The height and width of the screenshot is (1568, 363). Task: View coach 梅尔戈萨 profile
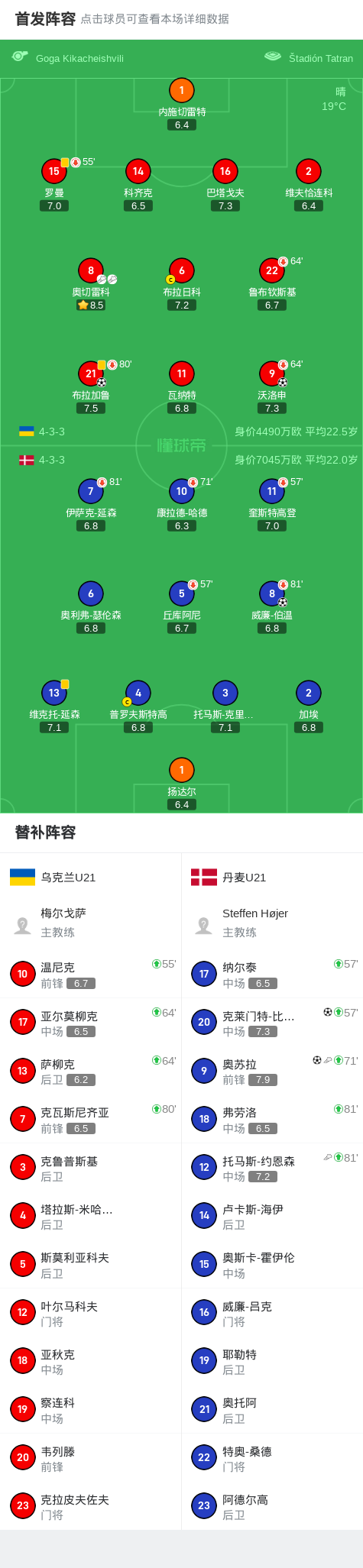91,923
